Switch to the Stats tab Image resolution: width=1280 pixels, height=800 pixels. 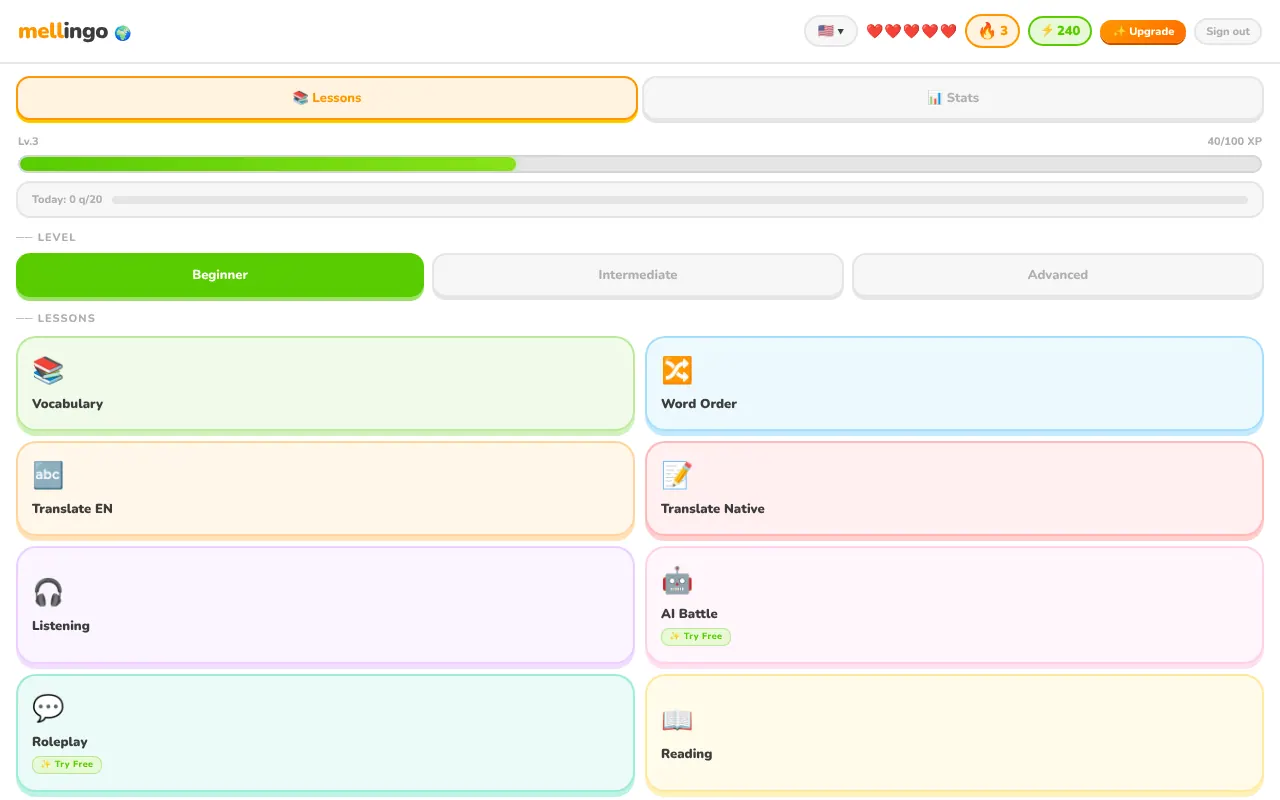953,98
